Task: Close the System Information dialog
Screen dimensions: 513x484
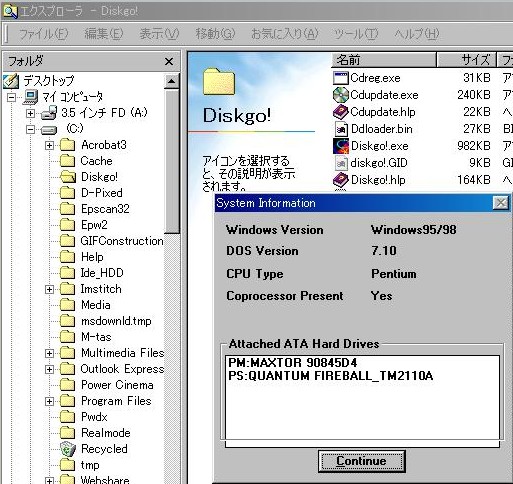Action: (501, 203)
